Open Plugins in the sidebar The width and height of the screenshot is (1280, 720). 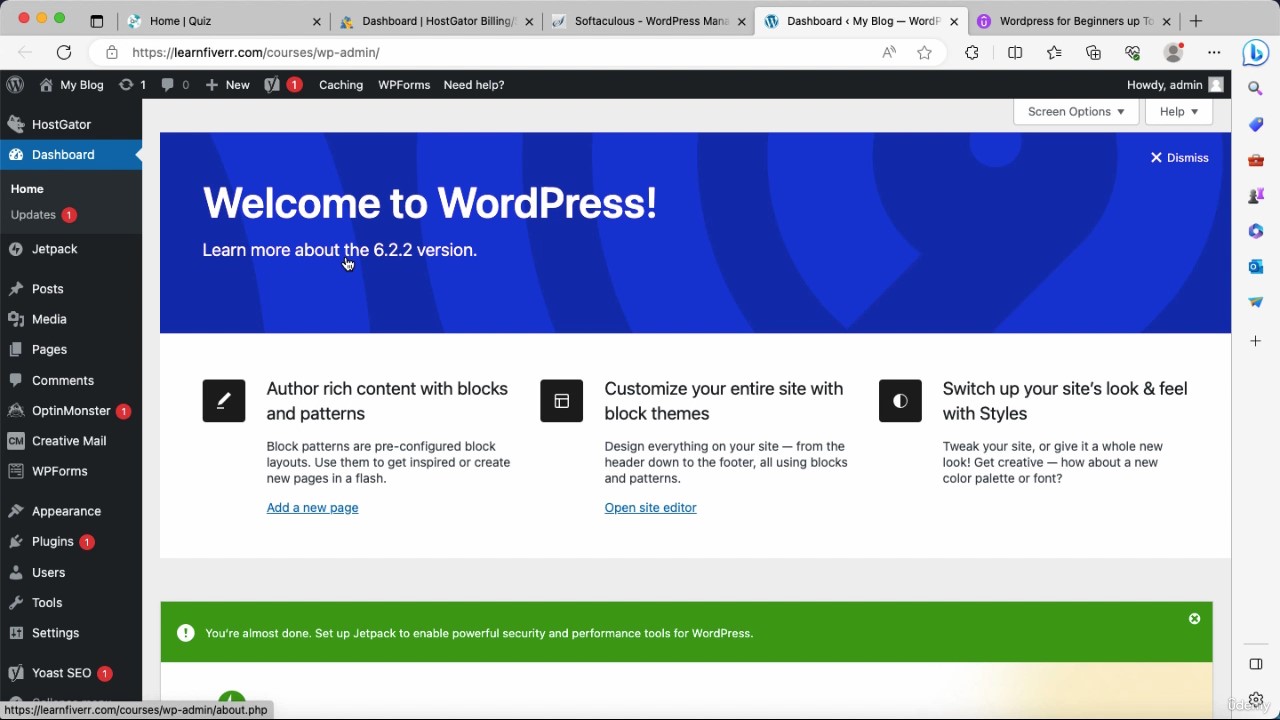point(71,542)
